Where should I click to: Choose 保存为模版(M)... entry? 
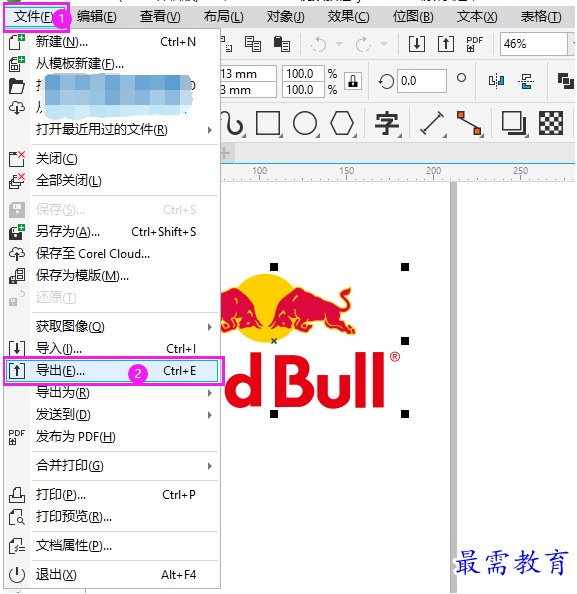(x=112, y=276)
